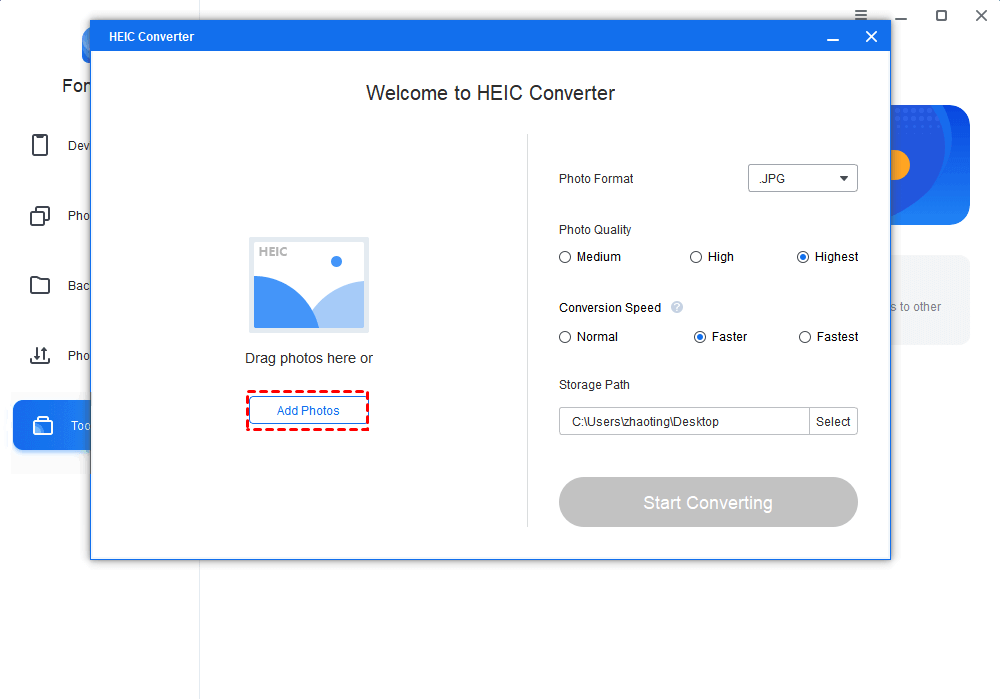The width and height of the screenshot is (1000, 699).
Task: Select the photo transfer icon in the sidebar
Action: click(x=40, y=355)
